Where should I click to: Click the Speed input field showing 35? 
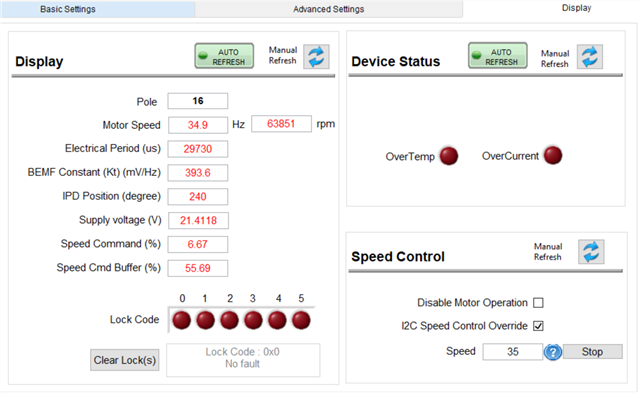click(513, 352)
